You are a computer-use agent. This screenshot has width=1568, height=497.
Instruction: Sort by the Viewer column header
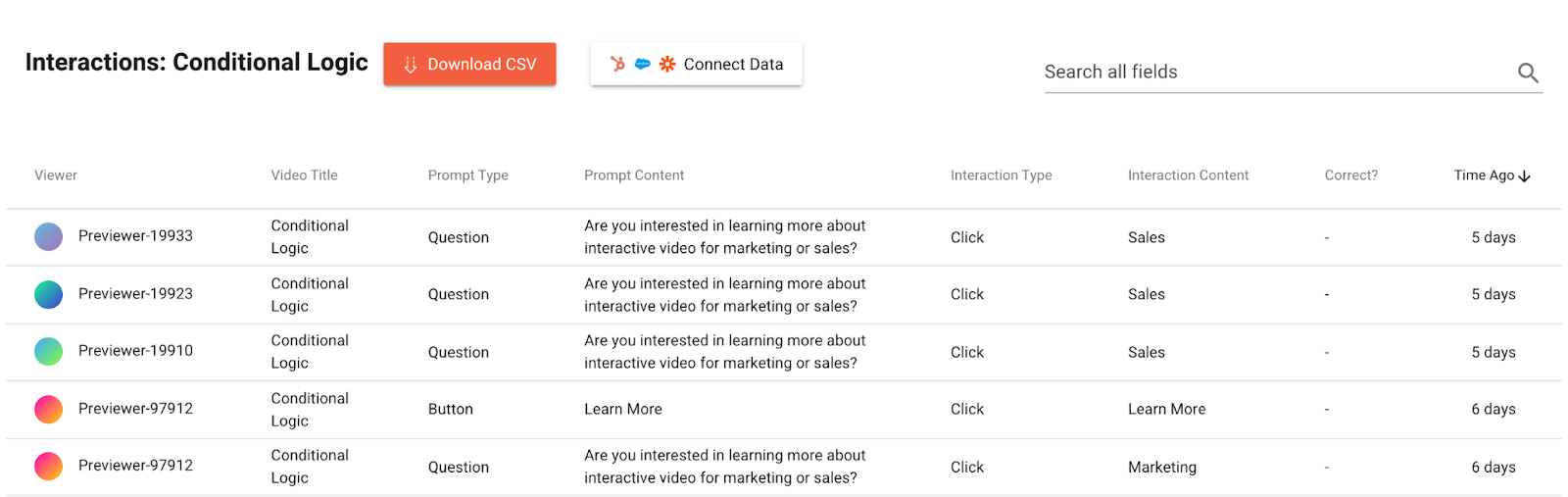tap(56, 175)
